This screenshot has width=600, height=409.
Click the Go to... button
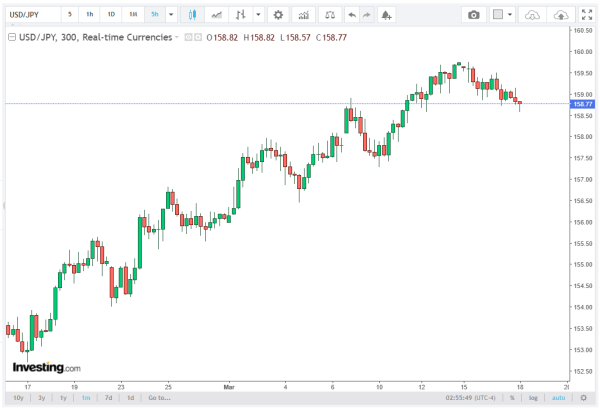coord(158,397)
